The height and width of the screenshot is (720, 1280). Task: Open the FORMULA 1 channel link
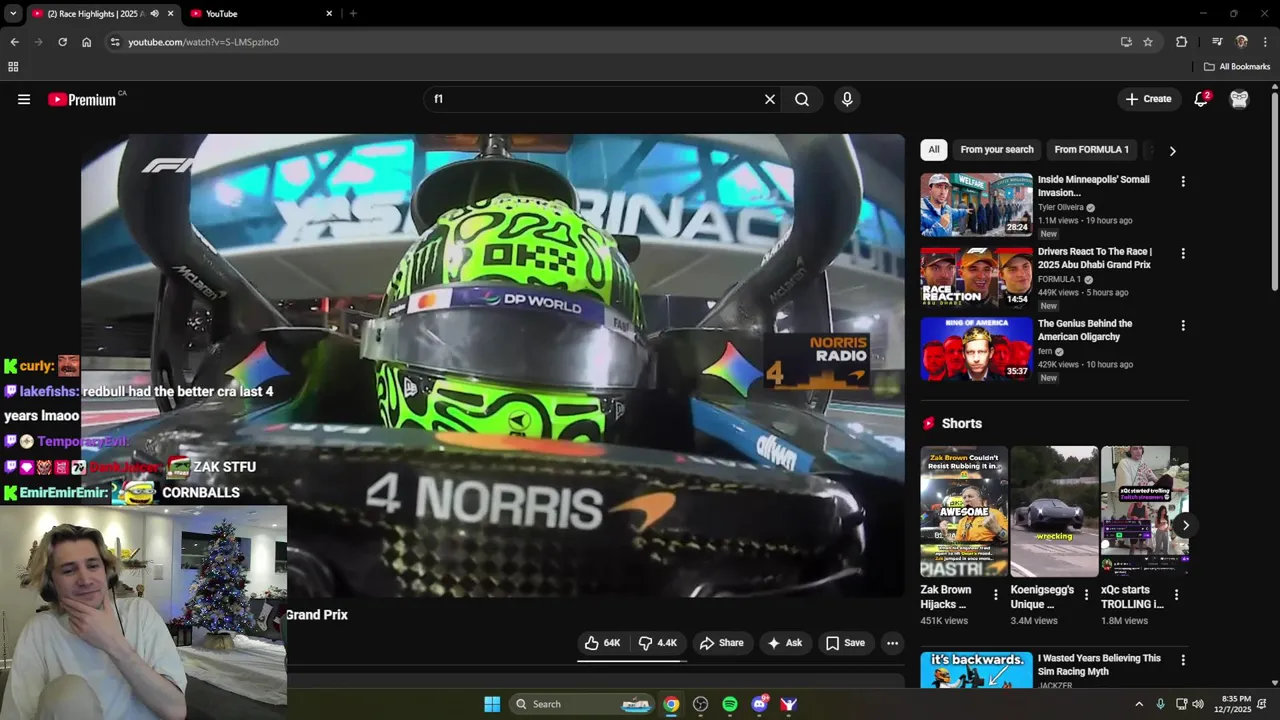(1059, 280)
